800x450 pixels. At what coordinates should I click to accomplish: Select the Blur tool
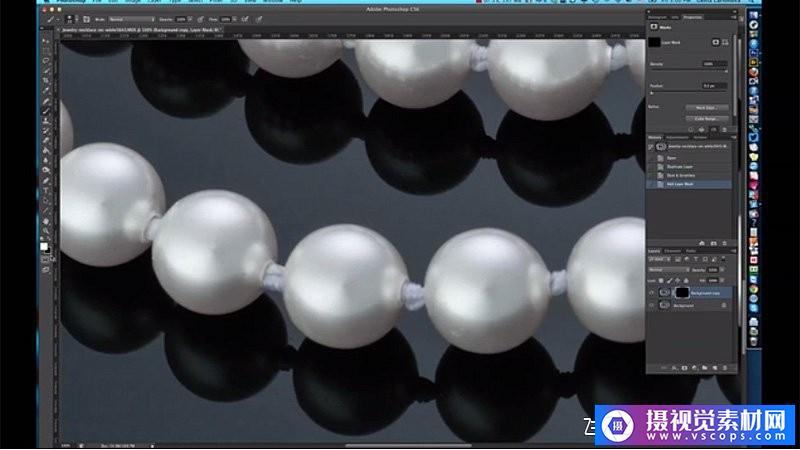(46, 161)
